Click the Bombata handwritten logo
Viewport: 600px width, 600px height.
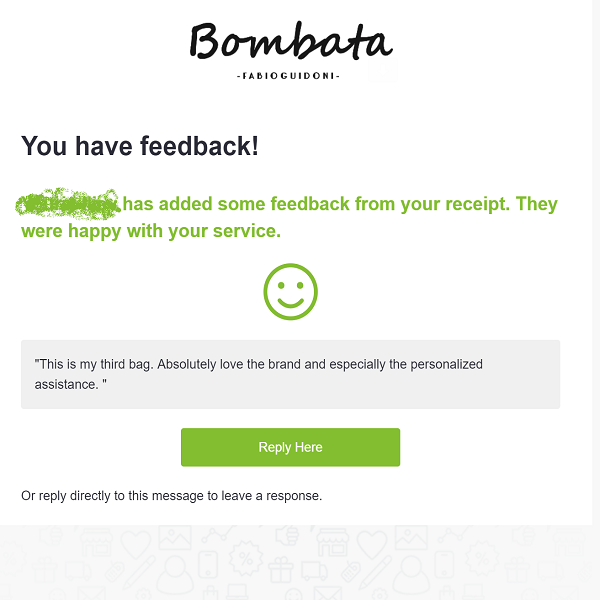291,44
